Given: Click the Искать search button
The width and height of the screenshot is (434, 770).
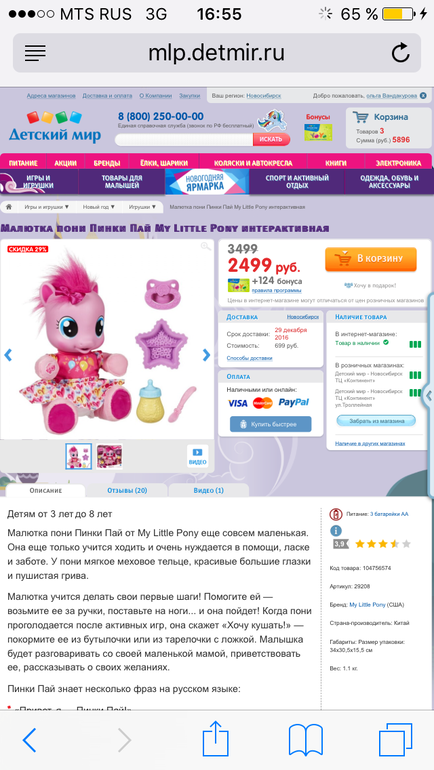Looking at the screenshot, I should tap(271, 139).
